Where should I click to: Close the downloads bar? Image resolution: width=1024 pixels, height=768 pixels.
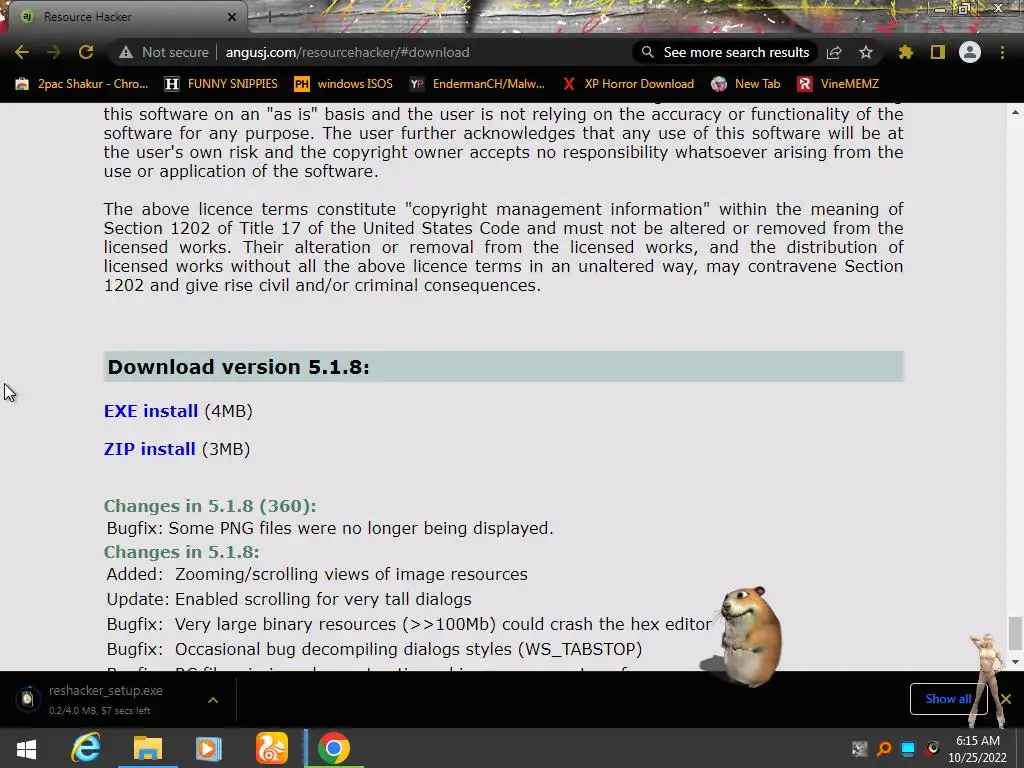click(x=1006, y=699)
